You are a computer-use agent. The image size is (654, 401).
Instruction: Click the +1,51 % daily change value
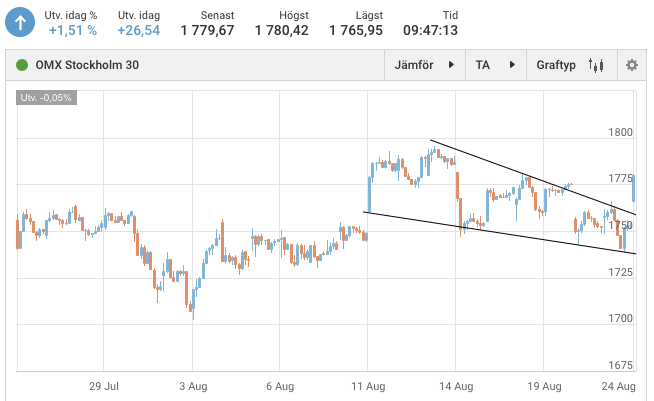click(x=73, y=30)
